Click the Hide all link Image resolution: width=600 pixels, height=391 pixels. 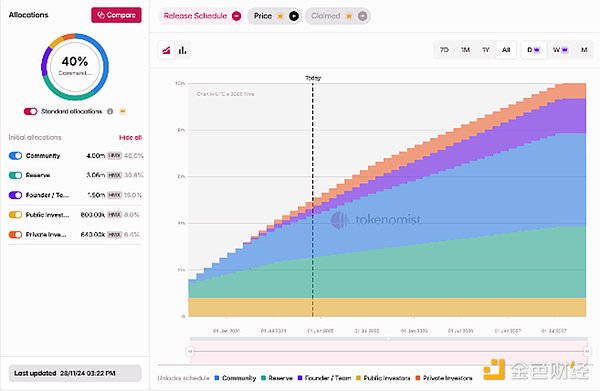pos(130,137)
